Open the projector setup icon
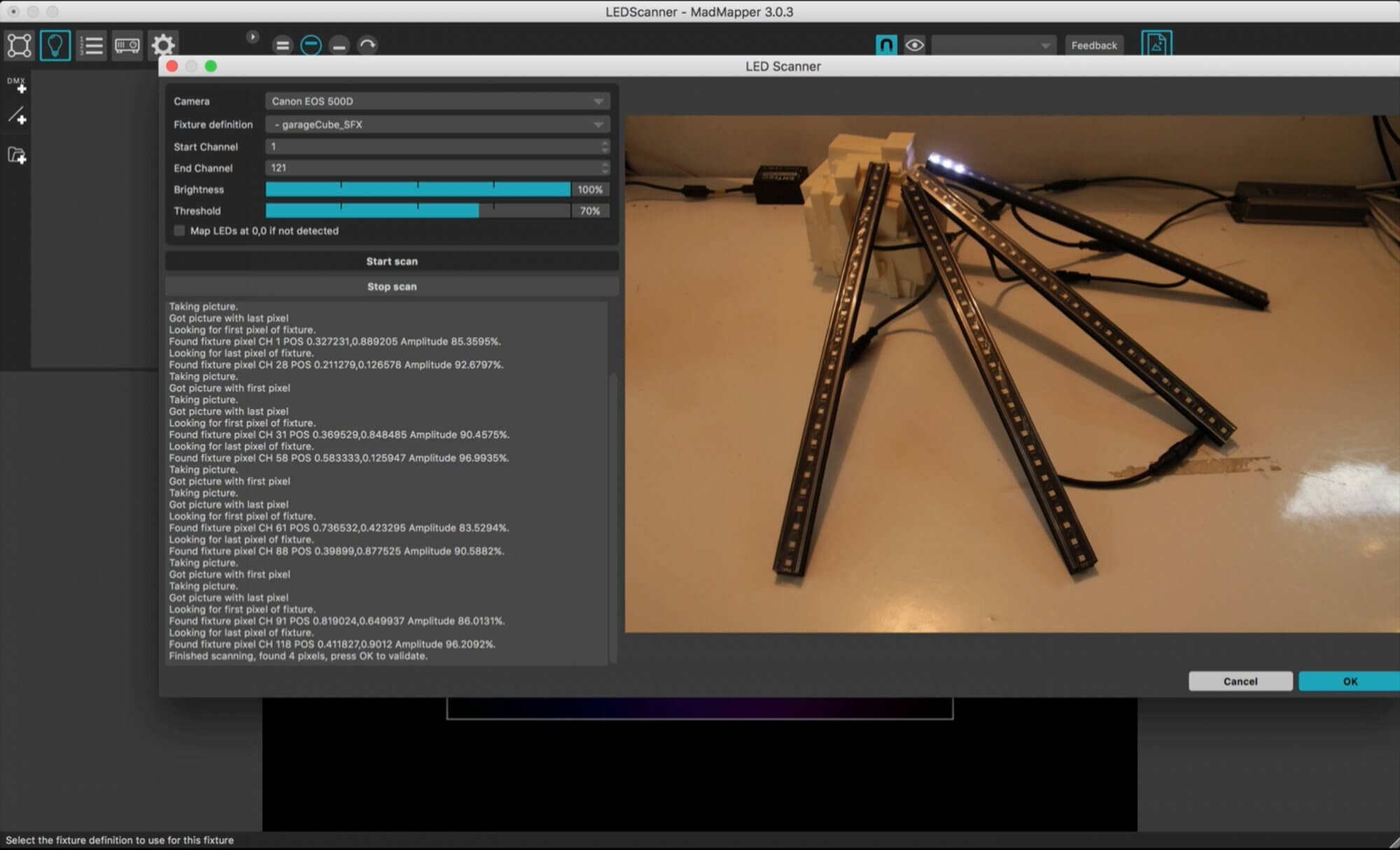1400x850 pixels. (127, 46)
